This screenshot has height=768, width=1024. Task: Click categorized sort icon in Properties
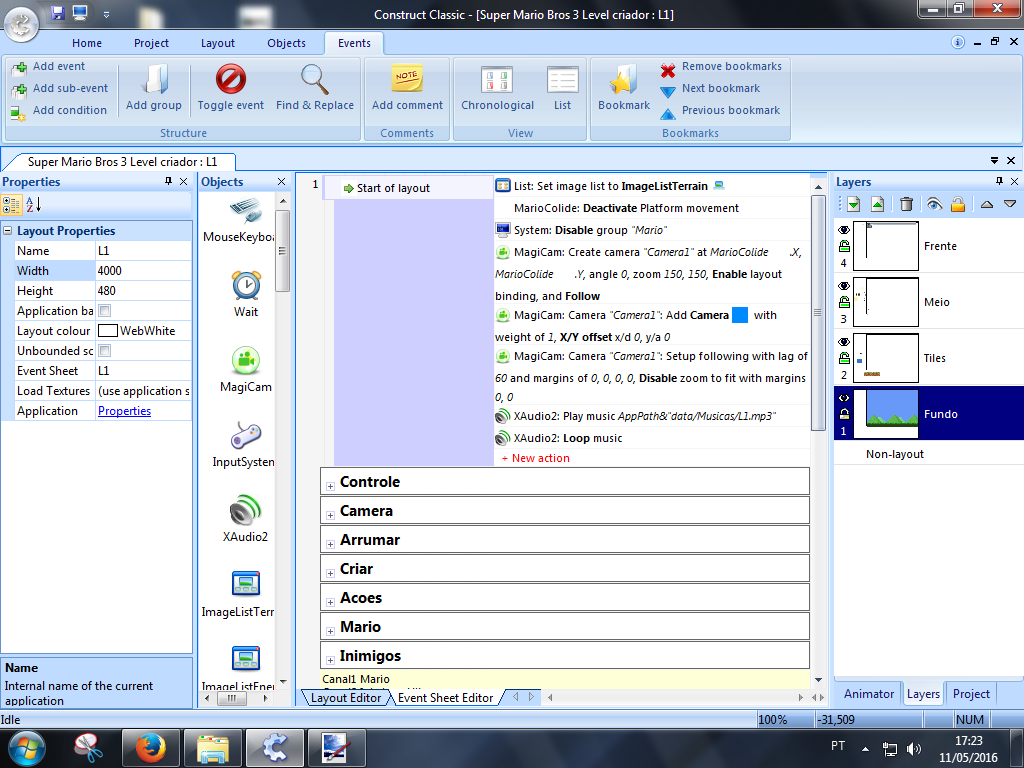12,205
